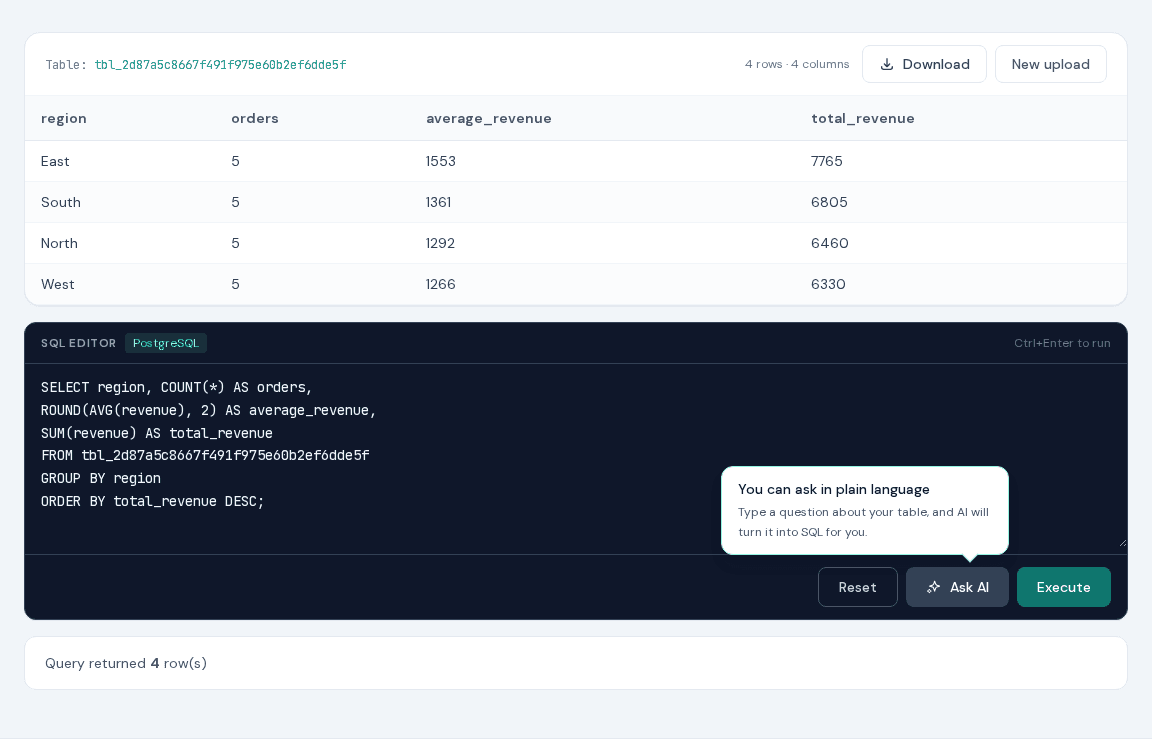Click the 'You can ask in plain language' tooltip title
1152x739 pixels.
click(834, 489)
